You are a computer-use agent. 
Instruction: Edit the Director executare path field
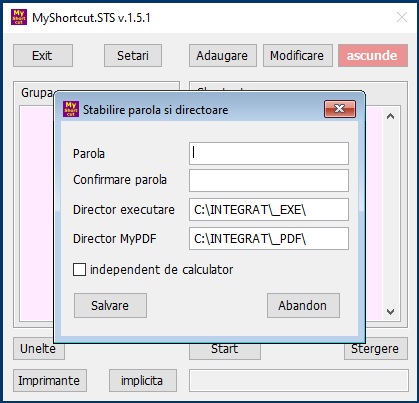tap(269, 210)
